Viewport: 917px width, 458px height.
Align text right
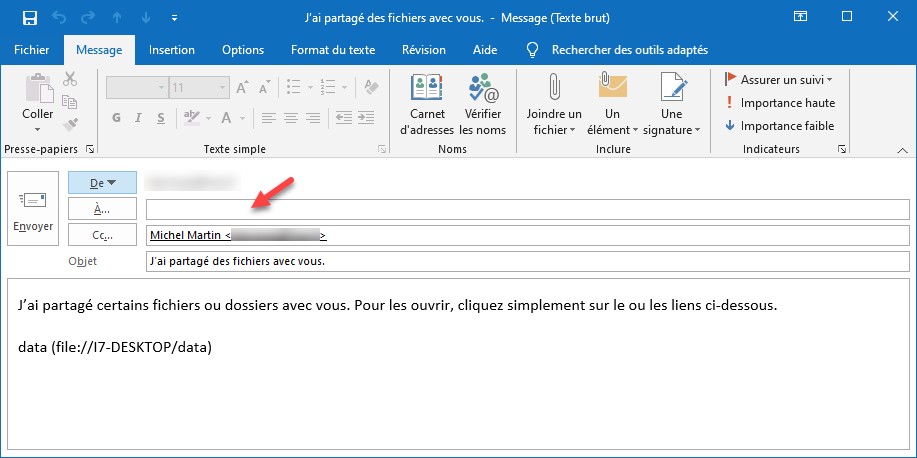(313, 118)
